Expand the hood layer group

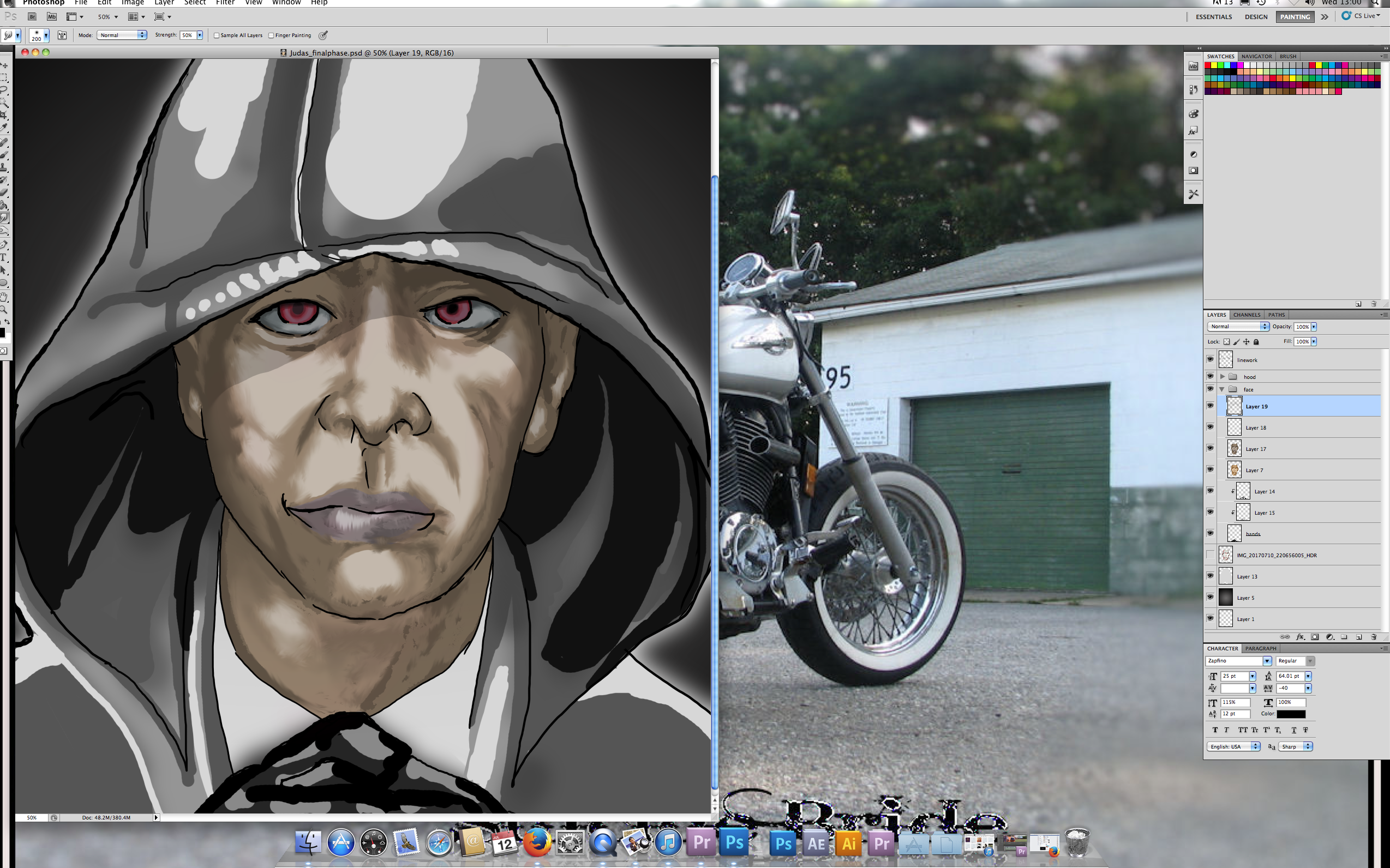1223,377
